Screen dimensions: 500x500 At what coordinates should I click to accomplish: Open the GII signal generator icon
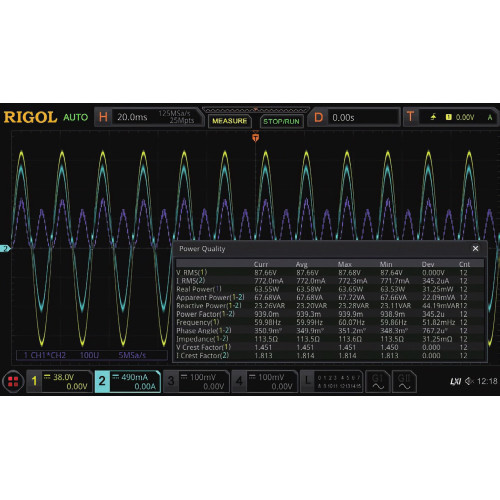tap(404, 381)
